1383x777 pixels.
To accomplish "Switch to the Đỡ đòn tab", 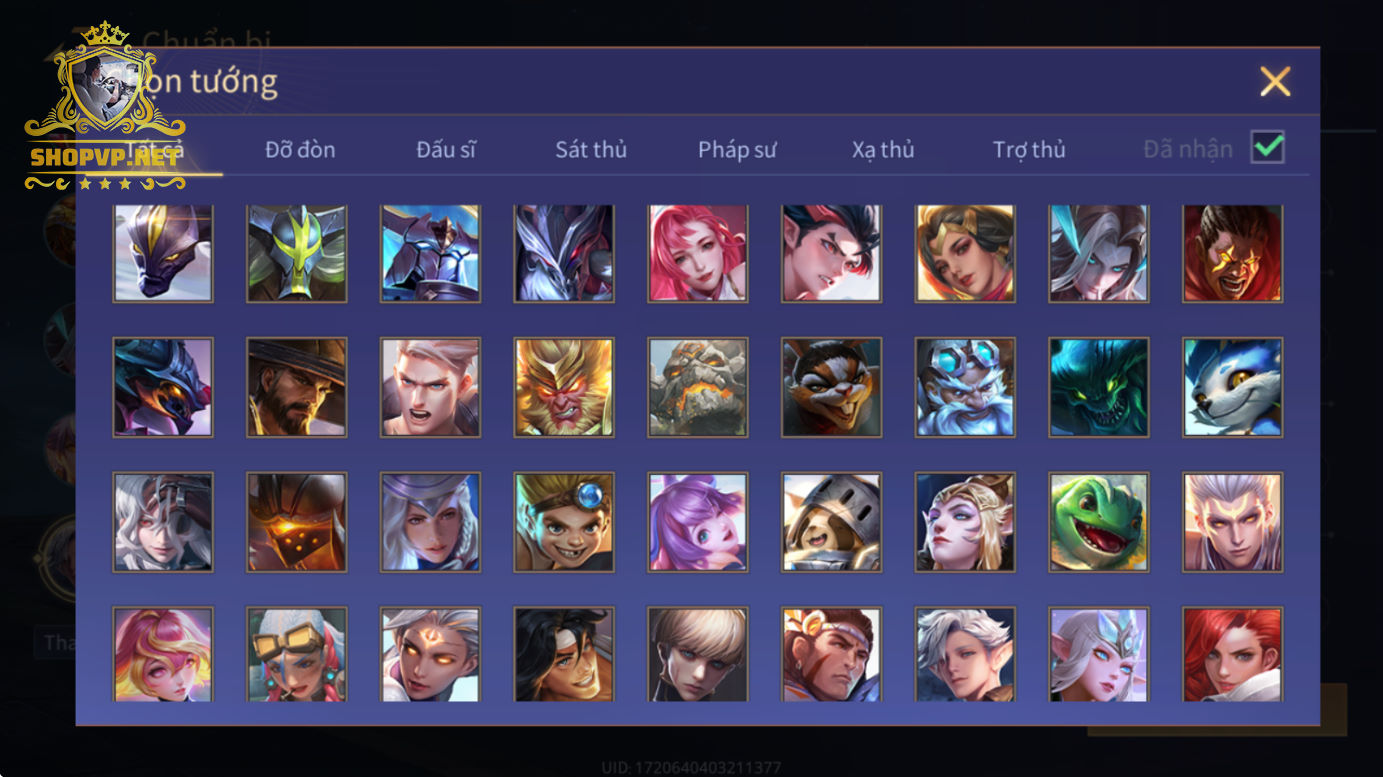I will coord(300,150).
